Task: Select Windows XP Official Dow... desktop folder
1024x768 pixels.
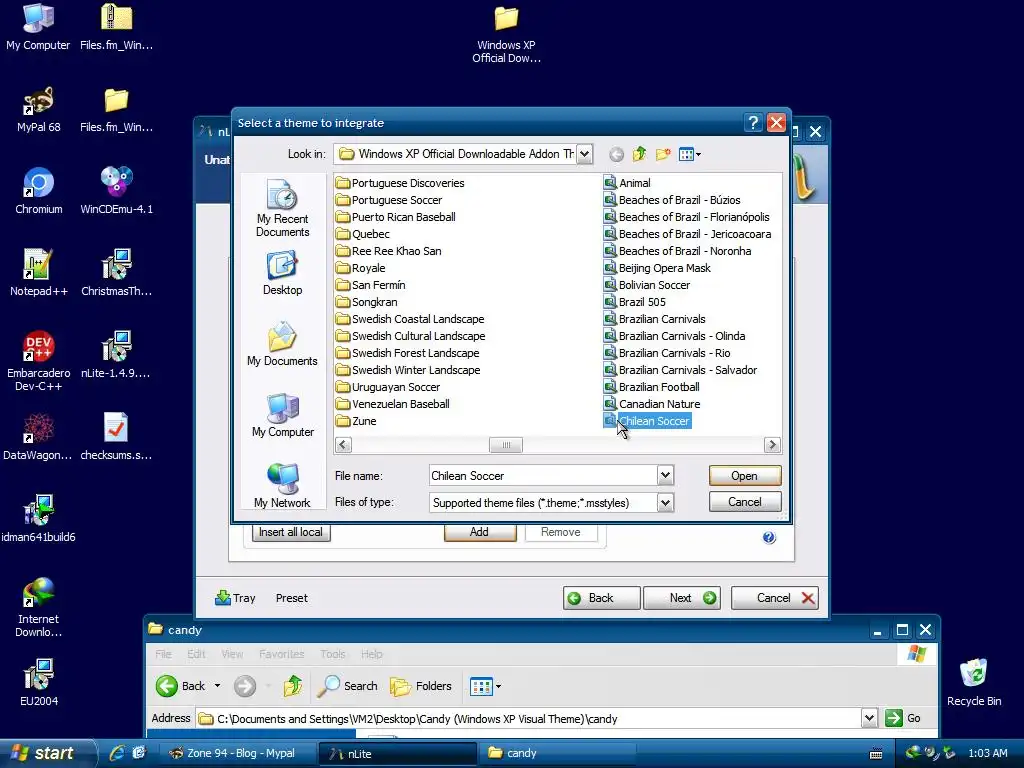Action: 506,34
